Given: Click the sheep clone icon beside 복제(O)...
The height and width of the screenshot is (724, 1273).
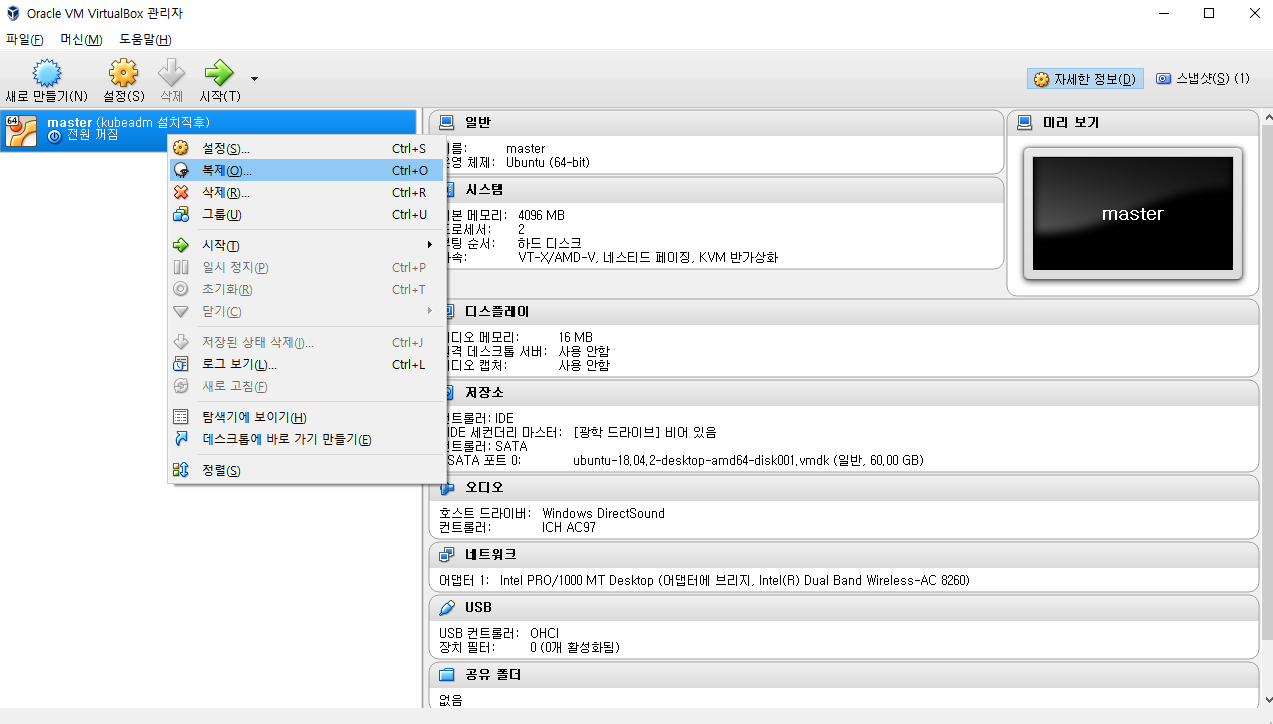Looking at the screenshot, I should point(181,170).
